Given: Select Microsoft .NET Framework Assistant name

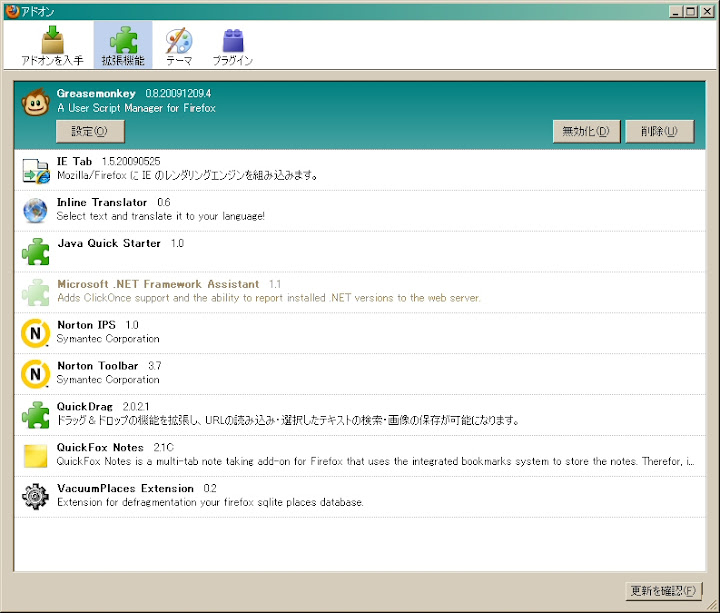Looking at the screenshot, I should click(158, 284).
